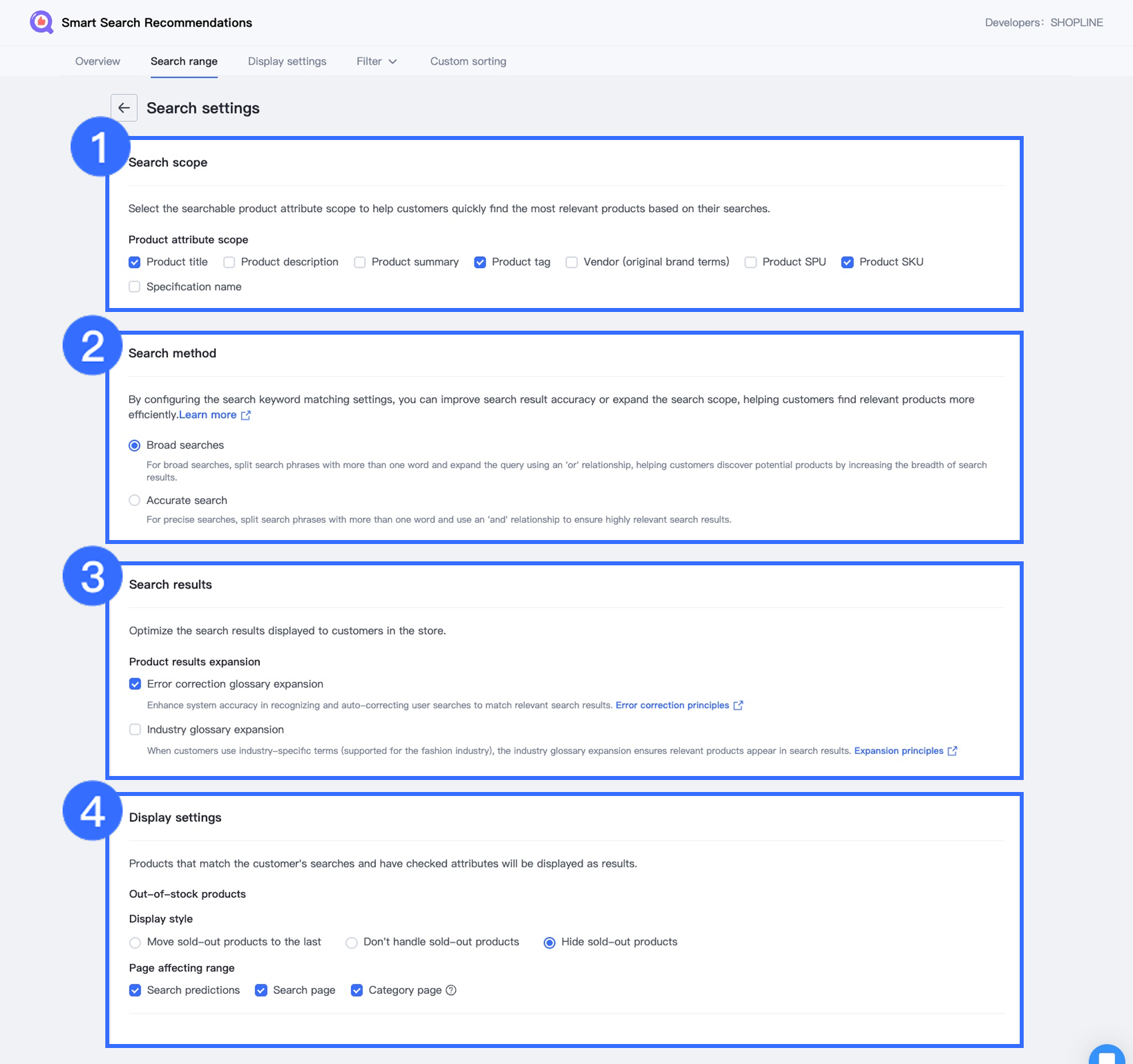Click the back arrow beside Search settings
Image resolution: width=1133 pixels, height=1064 pixels.
pos(124,108)
